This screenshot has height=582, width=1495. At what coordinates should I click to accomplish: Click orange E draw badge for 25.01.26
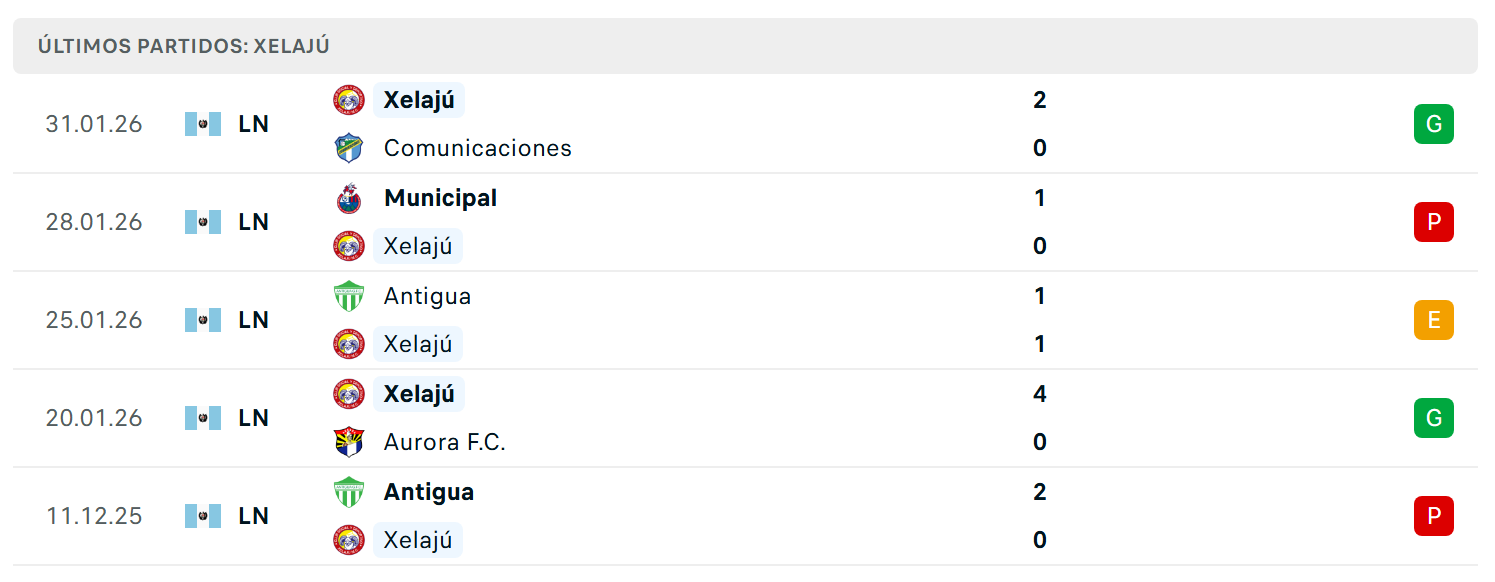(x=1434, y=320)
